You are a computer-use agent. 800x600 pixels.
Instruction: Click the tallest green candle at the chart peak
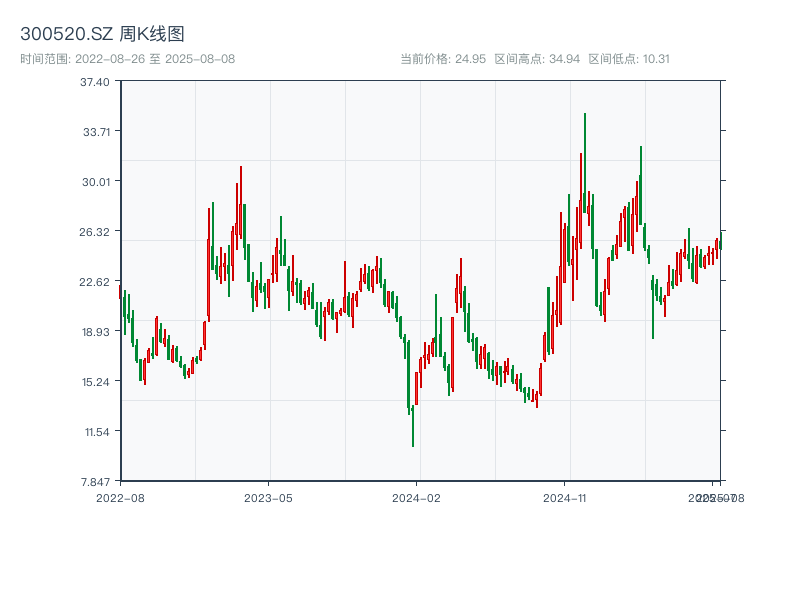(585, 160)
